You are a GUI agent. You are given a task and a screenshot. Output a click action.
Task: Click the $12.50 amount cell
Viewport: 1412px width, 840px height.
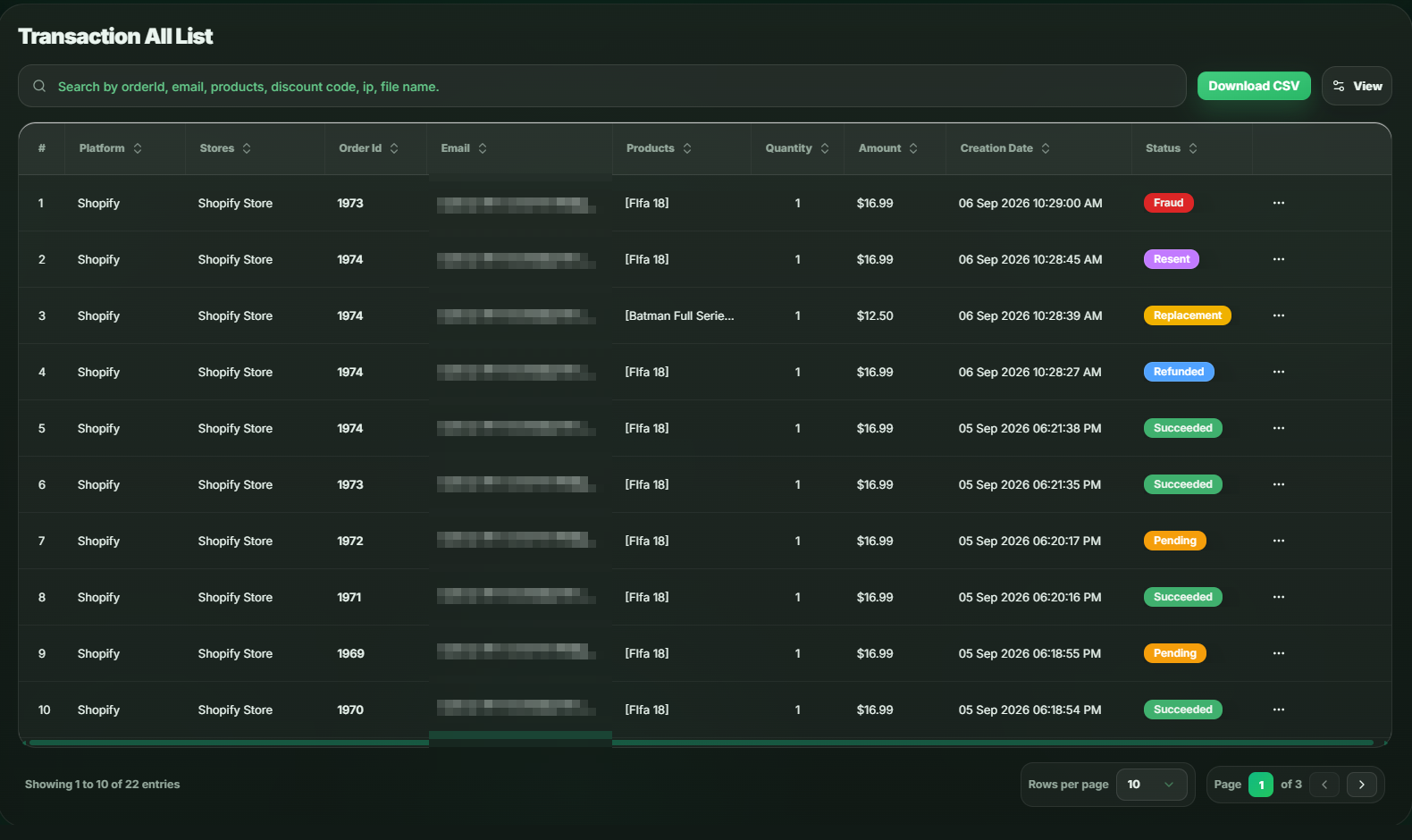point(875,315)
